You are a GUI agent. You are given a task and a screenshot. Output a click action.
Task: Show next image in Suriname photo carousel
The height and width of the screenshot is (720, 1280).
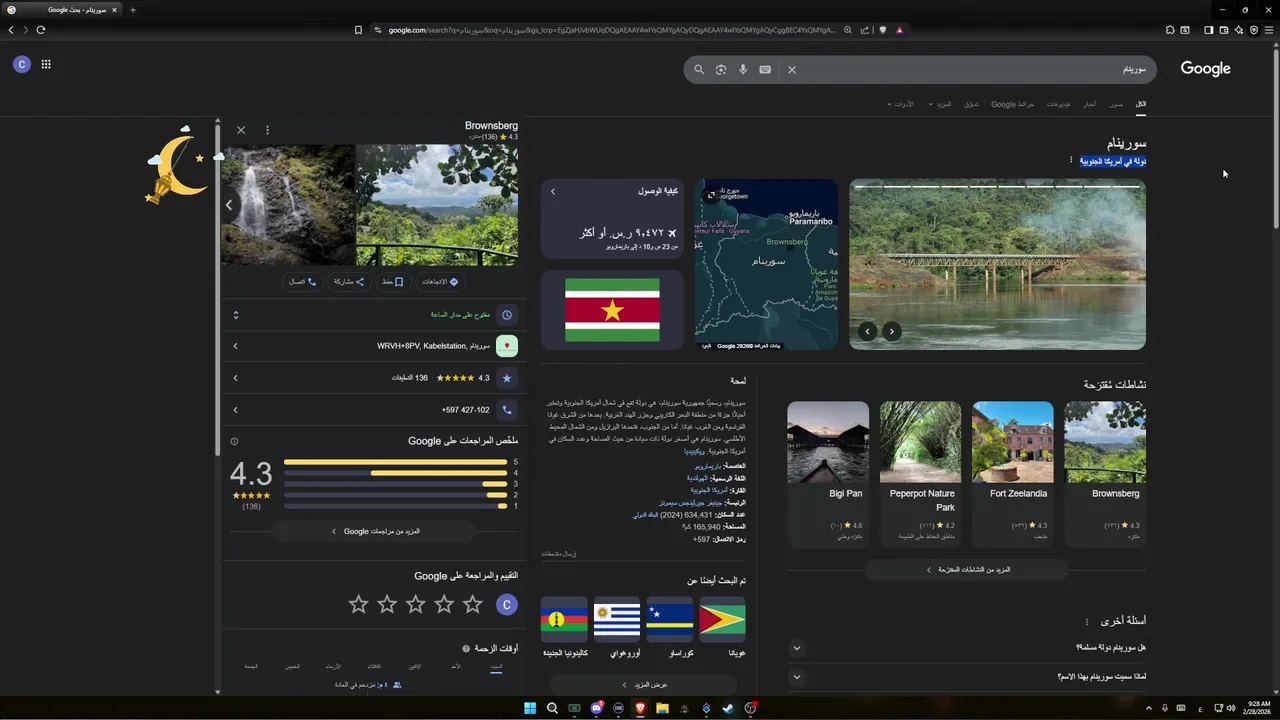(x=868, y=332)
